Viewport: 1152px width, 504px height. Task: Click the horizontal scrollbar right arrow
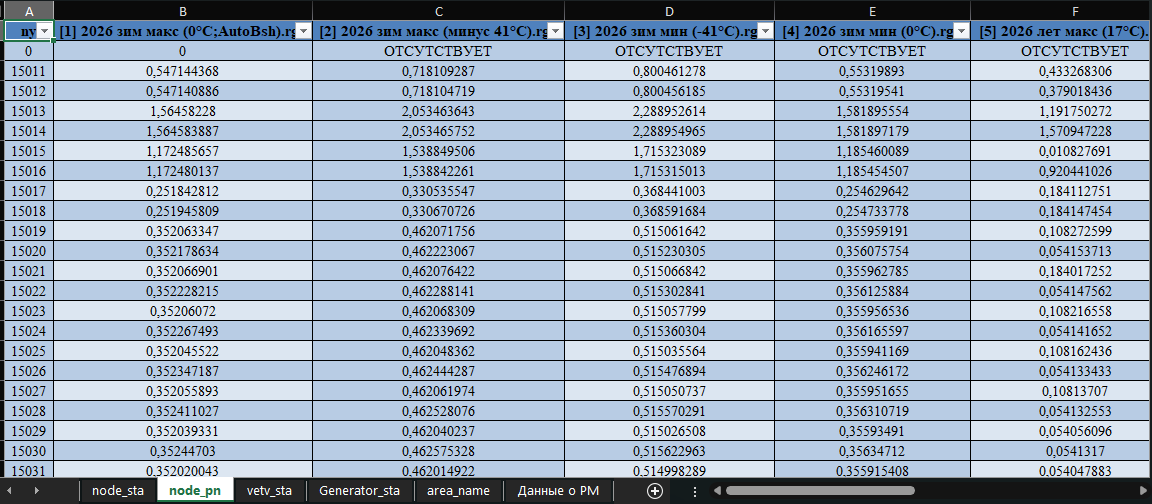point(1141,491)
